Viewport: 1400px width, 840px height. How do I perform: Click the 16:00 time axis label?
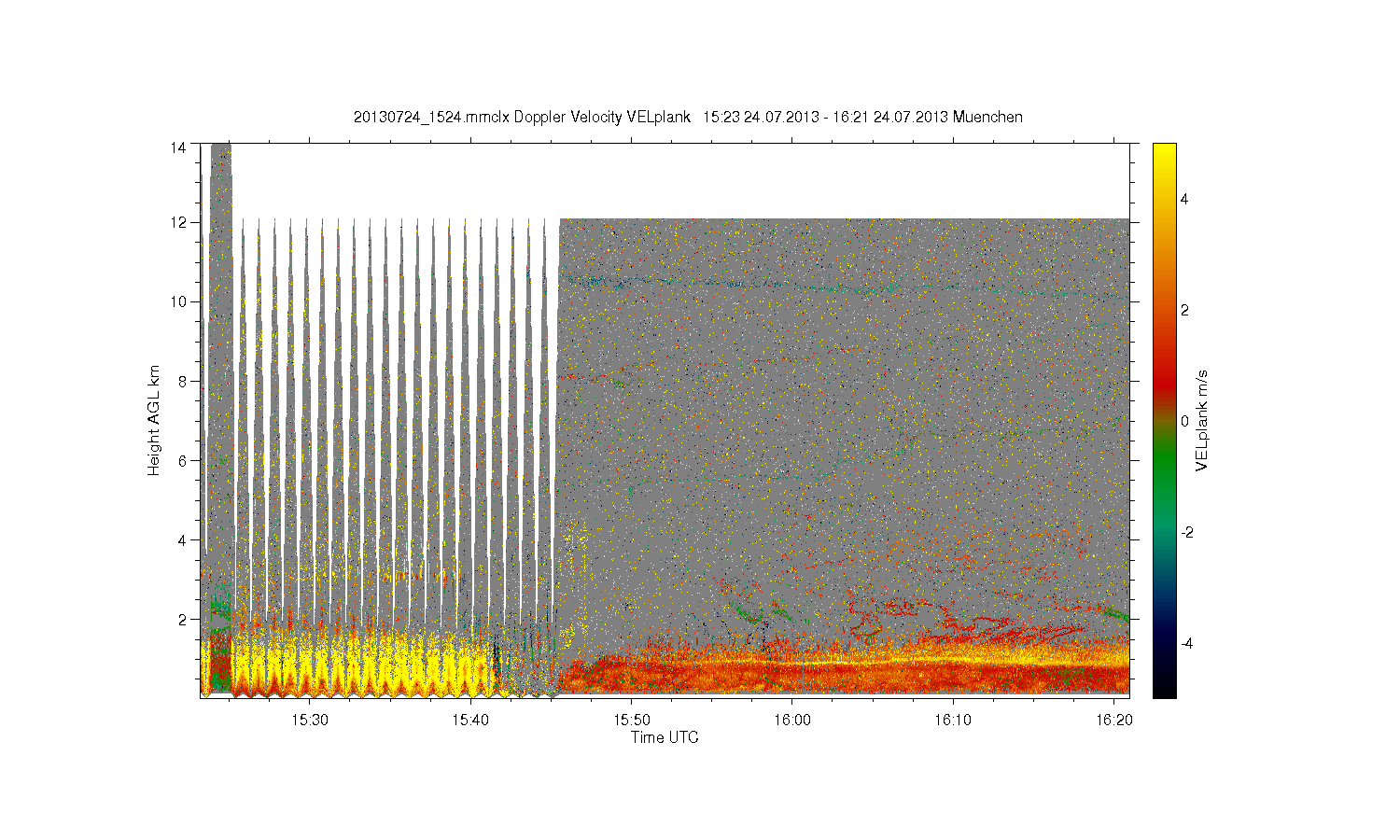click(791, 720)
